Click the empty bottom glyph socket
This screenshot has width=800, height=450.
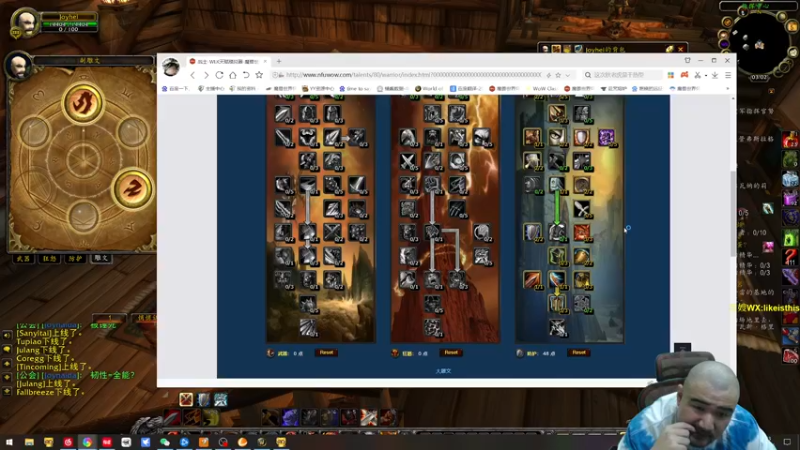coord(83,215)
